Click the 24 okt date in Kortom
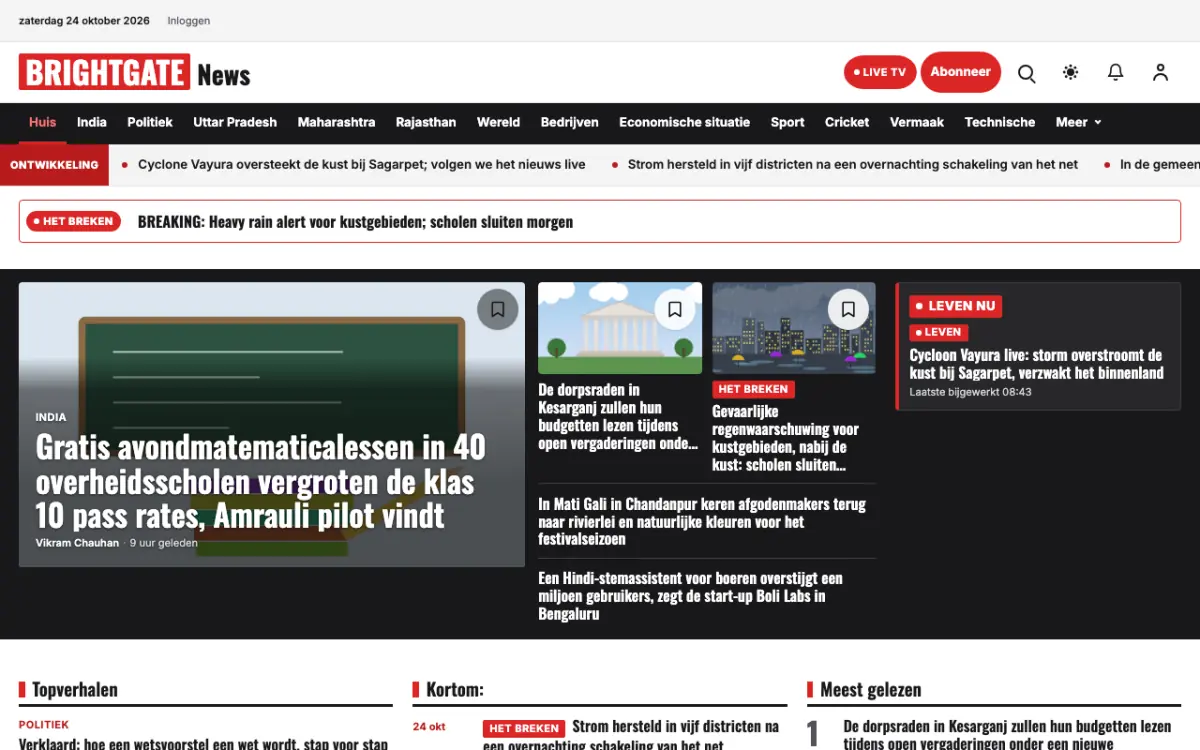1200x750 pixels. (429, 727)
